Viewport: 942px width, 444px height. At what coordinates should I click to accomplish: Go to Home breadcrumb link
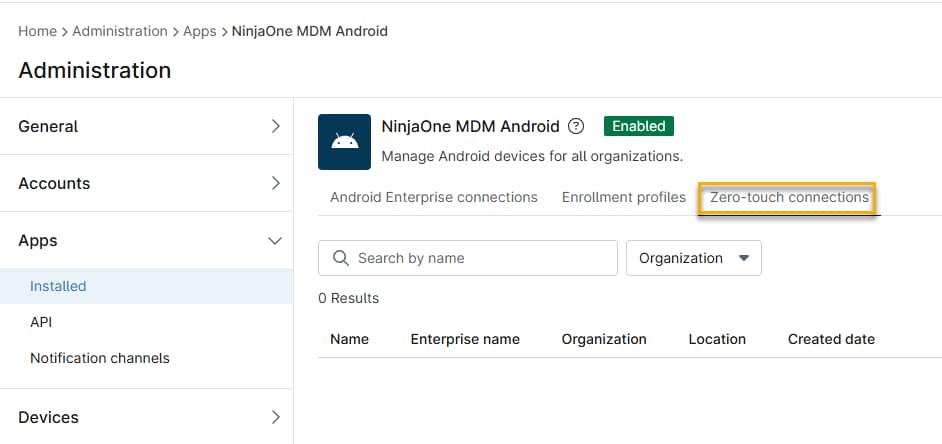pyautogui.click(x=37, y=31)
